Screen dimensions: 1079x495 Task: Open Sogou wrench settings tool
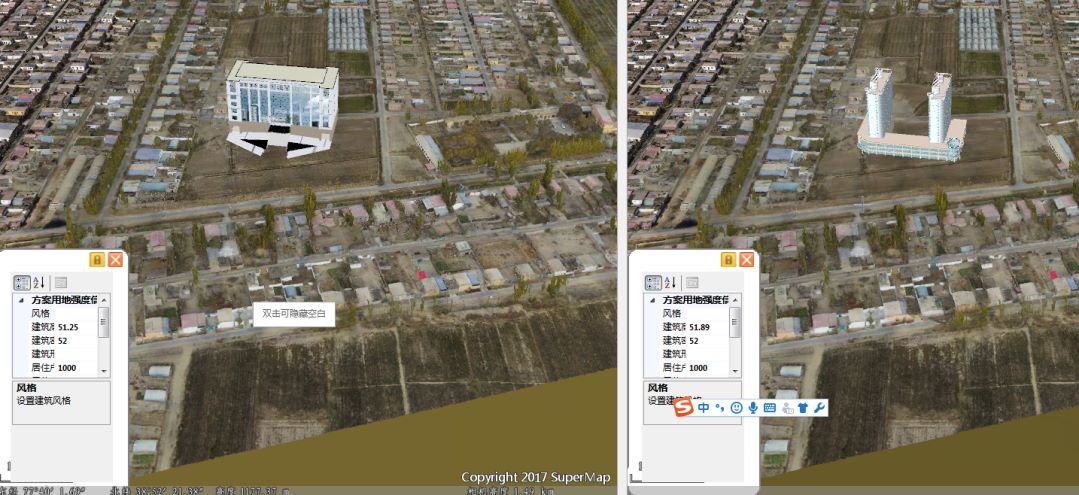[x=818, y=408]
